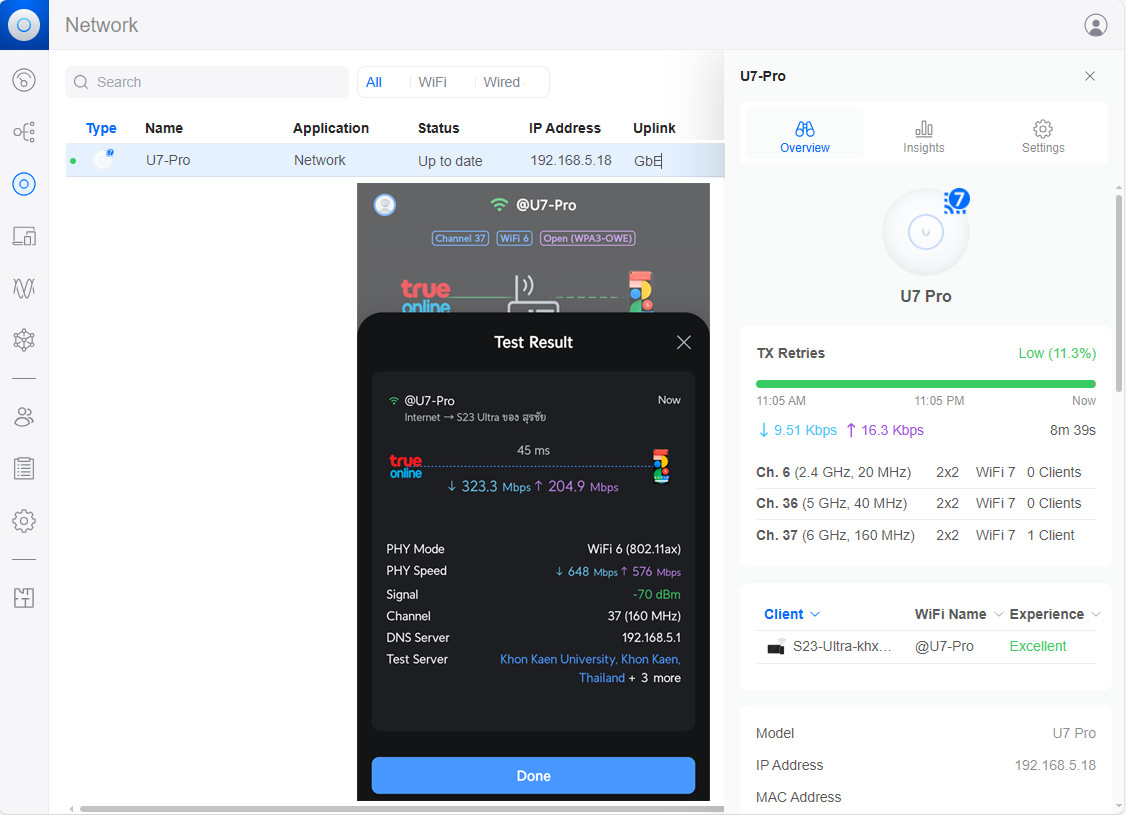This screenshot has width=1126, height=815.
Task: Click the U7 Pro device thumbnail image
Action: tap(926, 232)
